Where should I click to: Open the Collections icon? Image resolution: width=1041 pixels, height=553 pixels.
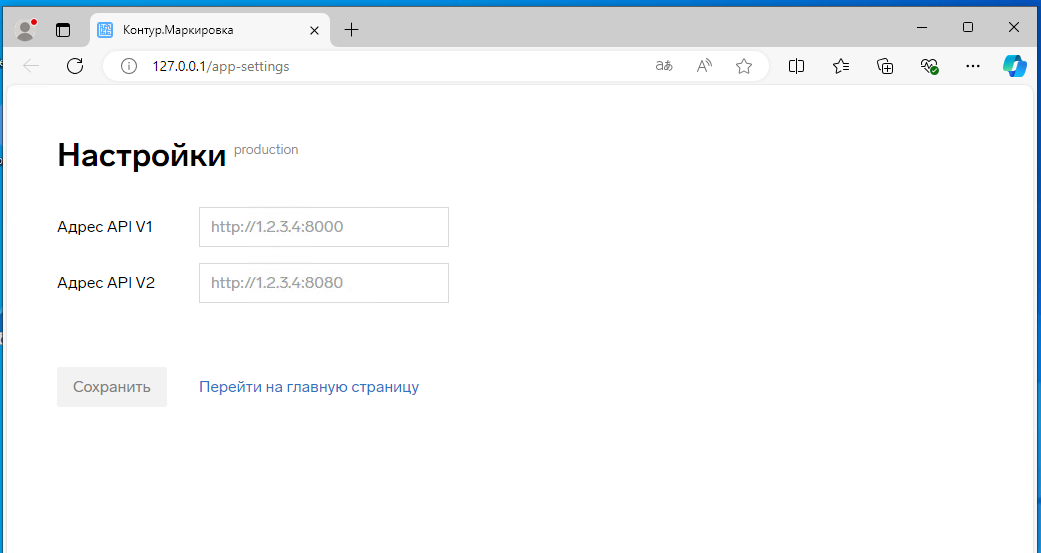coord(885,66)
